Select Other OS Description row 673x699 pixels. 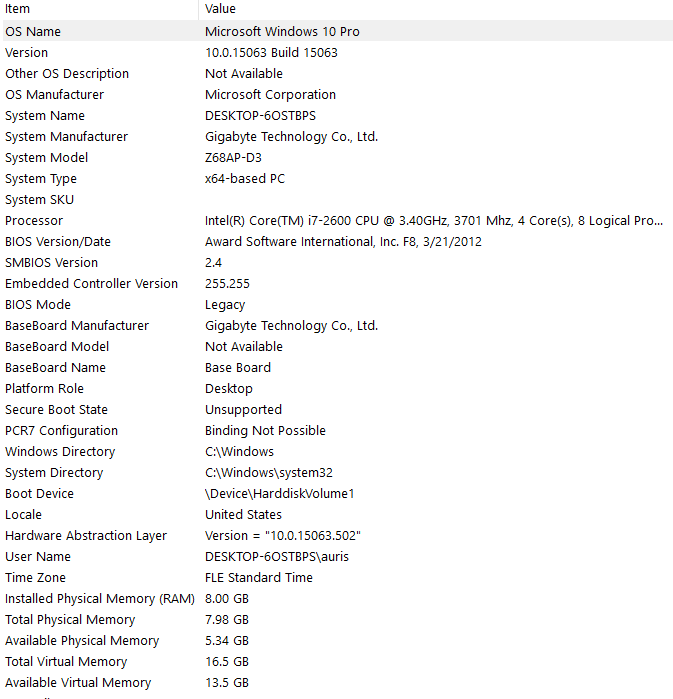tap(338, 74)
